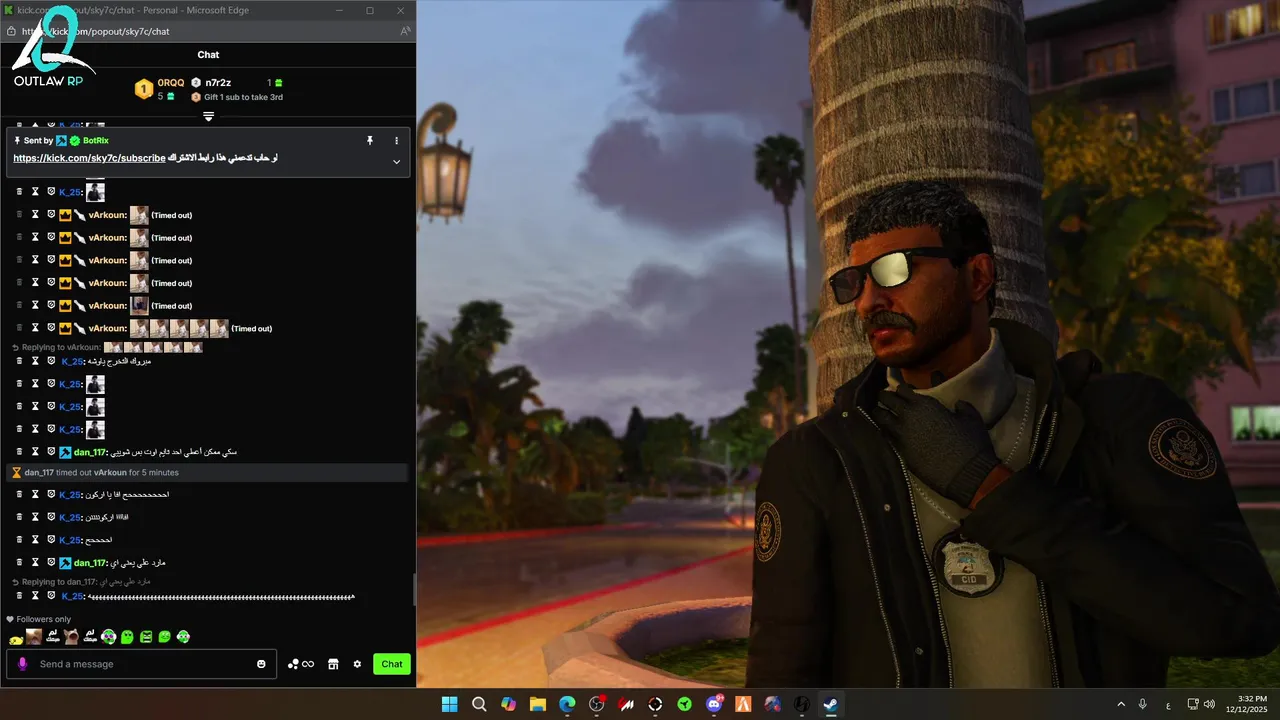Timeout icon on dan_117's 'مارد علي يحي اي' message
The width and height of the screenshot is (1280, 720).
(x=35, y=562)
